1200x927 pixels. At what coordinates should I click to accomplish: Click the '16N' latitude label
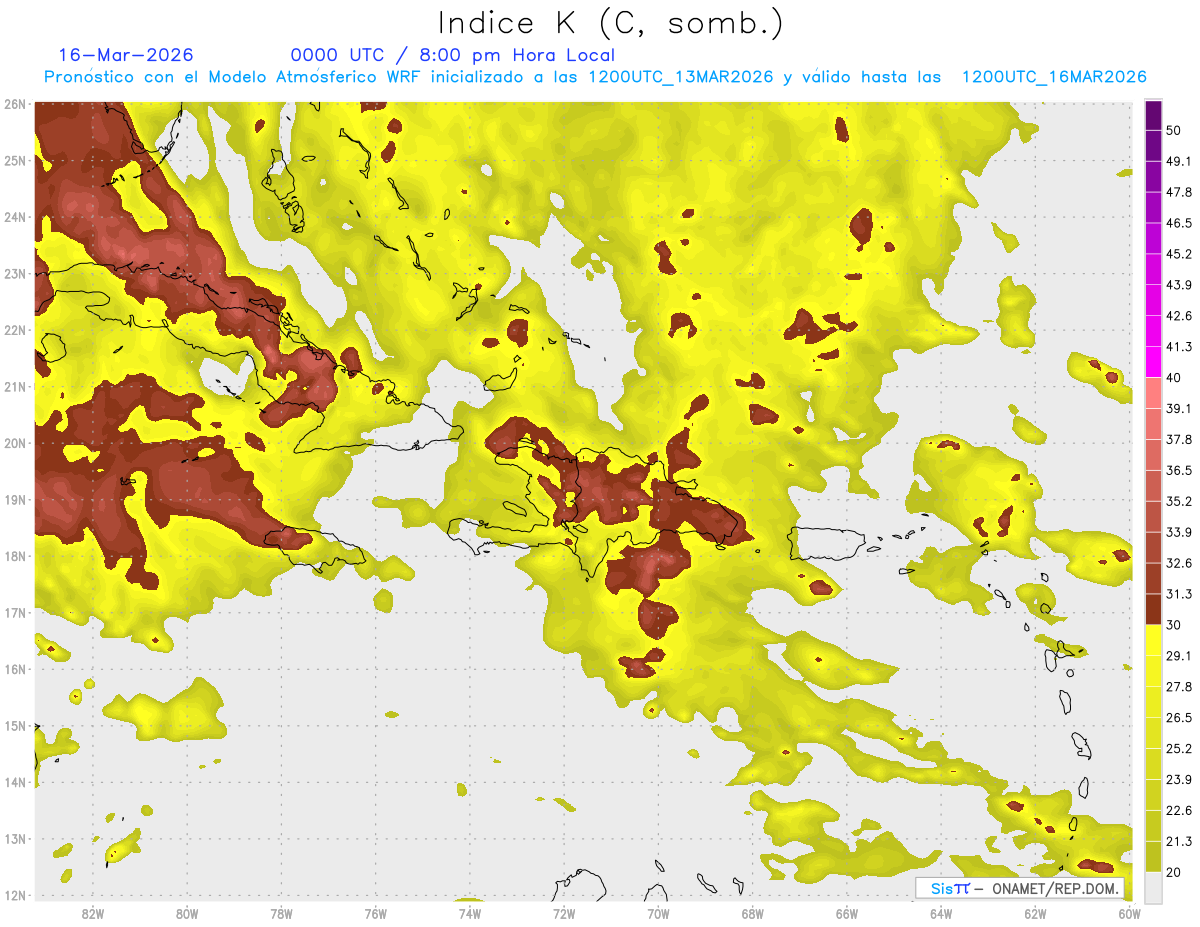pyautogui.click(x=14, y=669)
